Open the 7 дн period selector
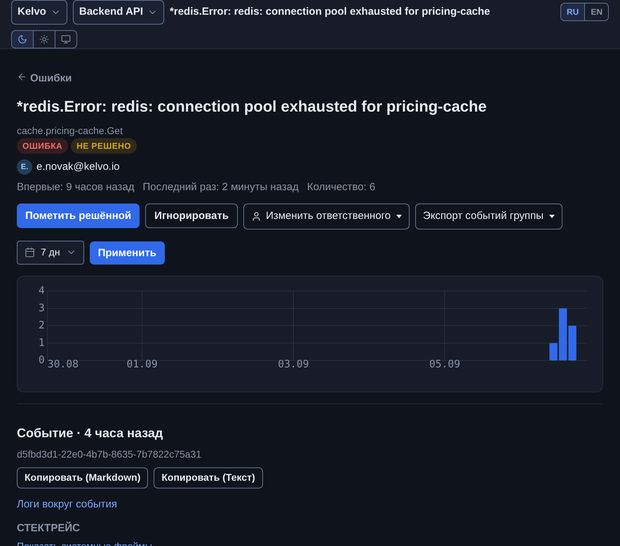Image resolution: width=620 pixels, height=546 pixels. [50, 253]
